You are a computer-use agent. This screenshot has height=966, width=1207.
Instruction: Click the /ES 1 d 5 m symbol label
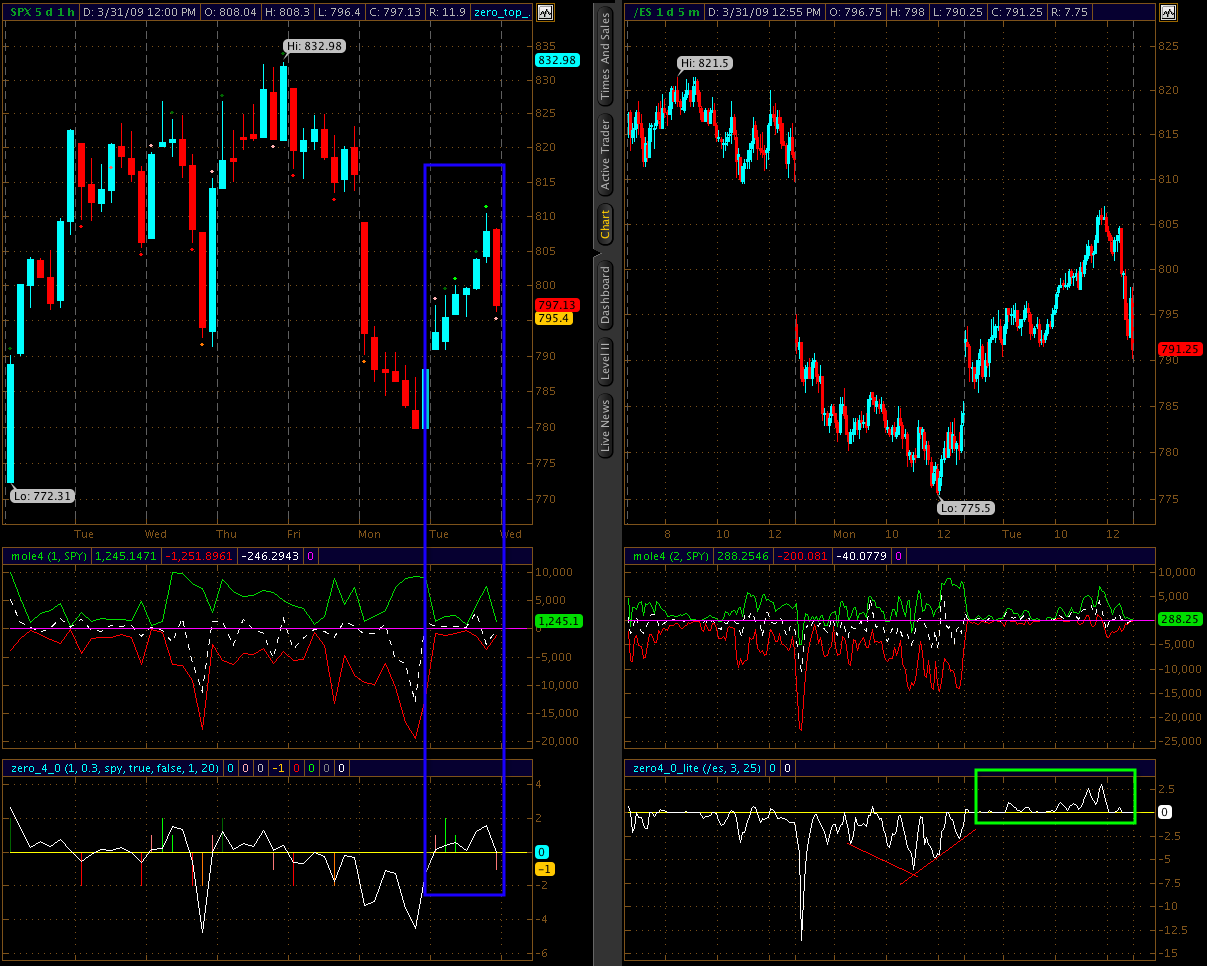(665, 13)
